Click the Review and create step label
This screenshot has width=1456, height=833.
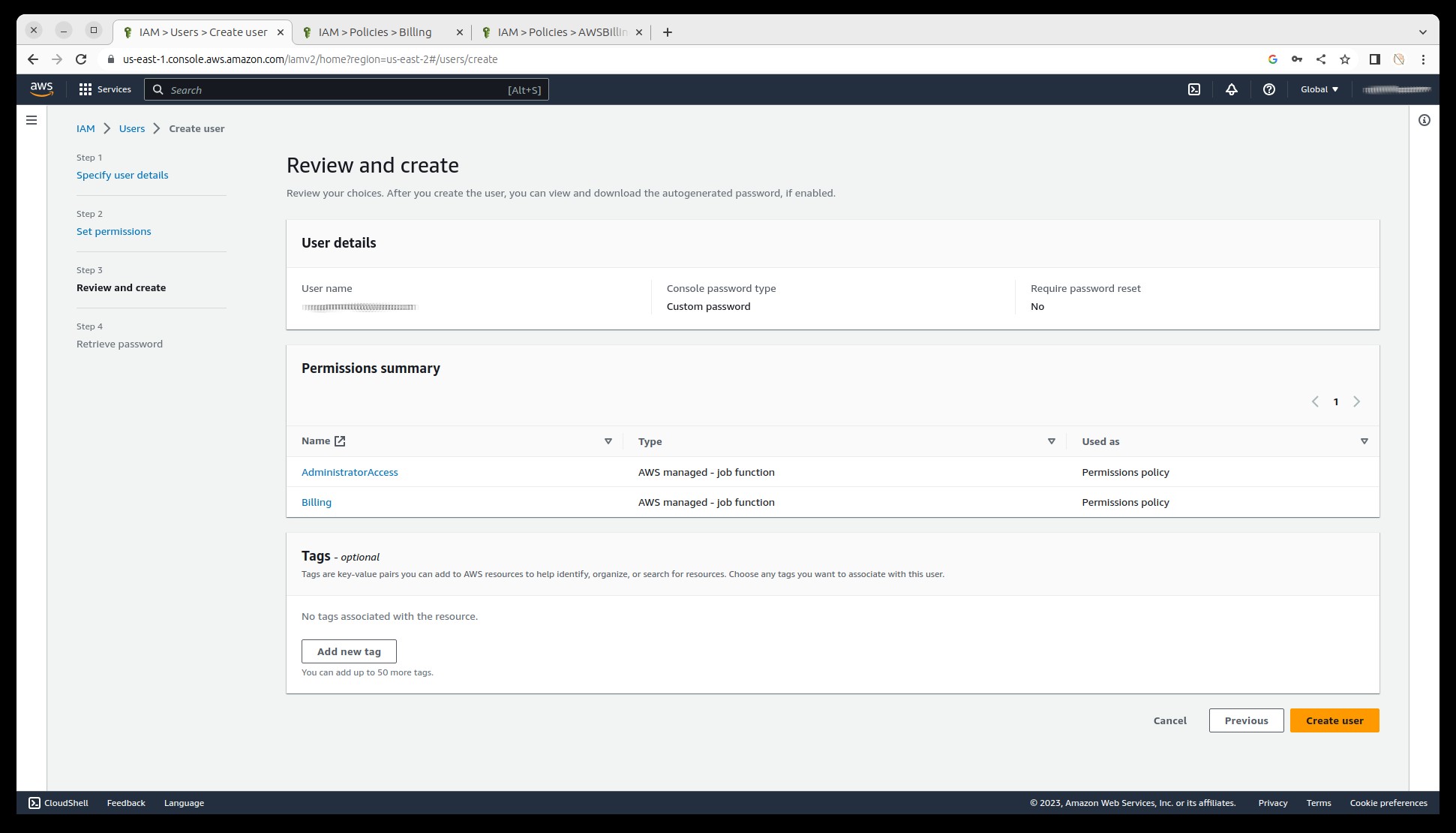pyautogui.click(x=121, y=287)
